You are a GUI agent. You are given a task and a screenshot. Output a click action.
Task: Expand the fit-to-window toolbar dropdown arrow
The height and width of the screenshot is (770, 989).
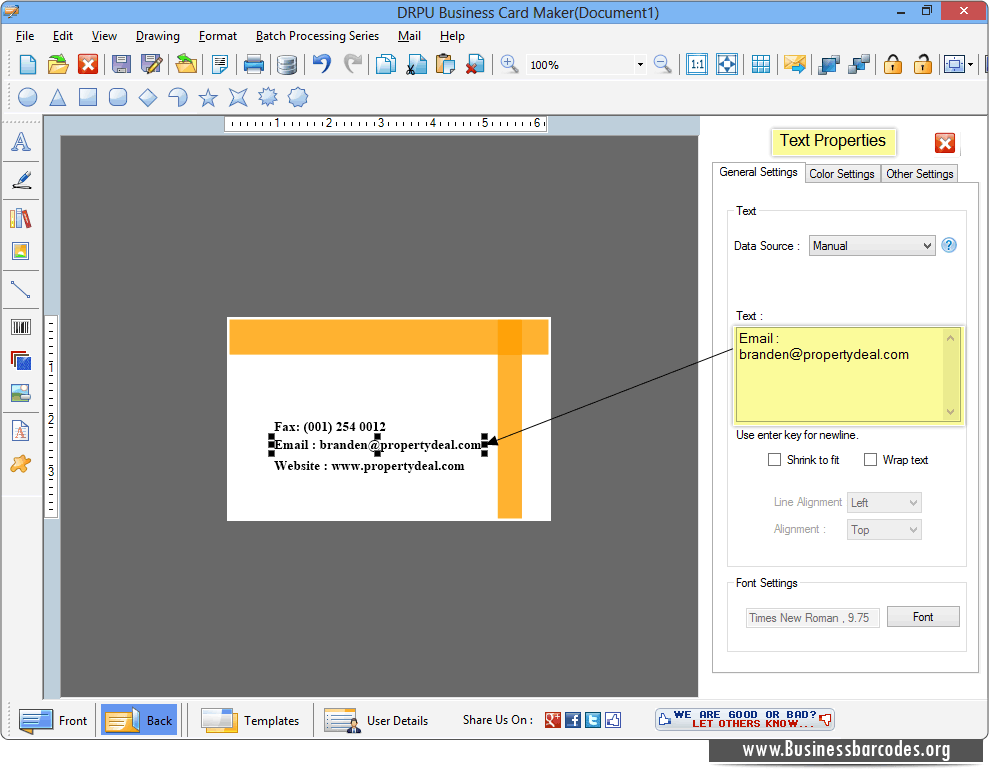tap(970, 64)
